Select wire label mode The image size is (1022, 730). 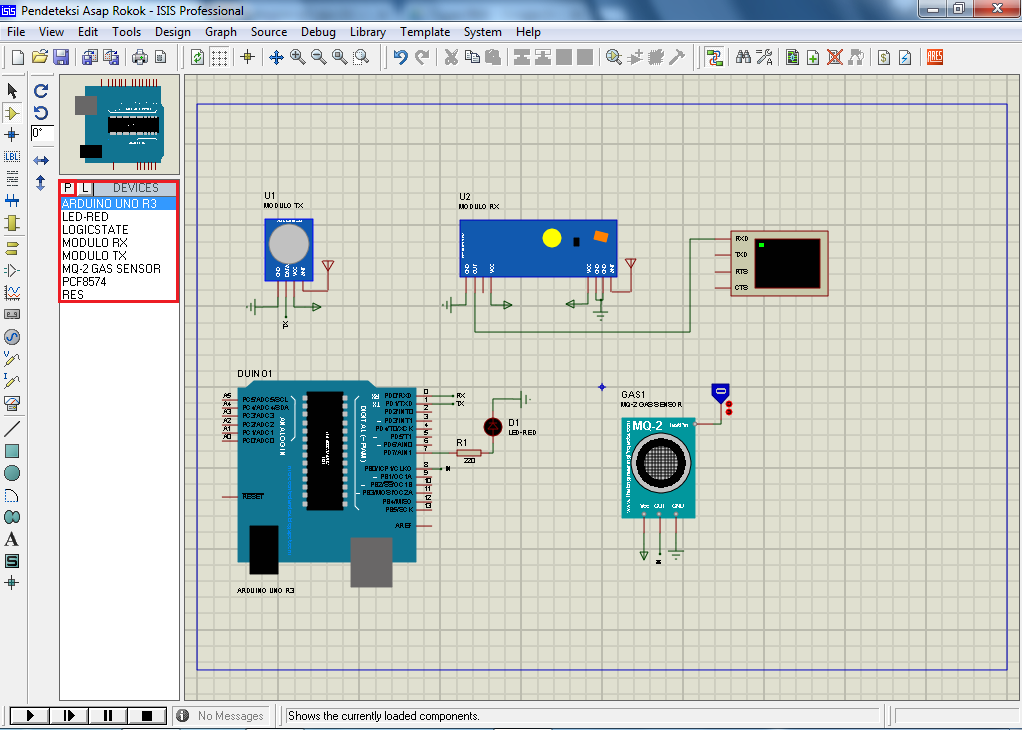(12, 157)
